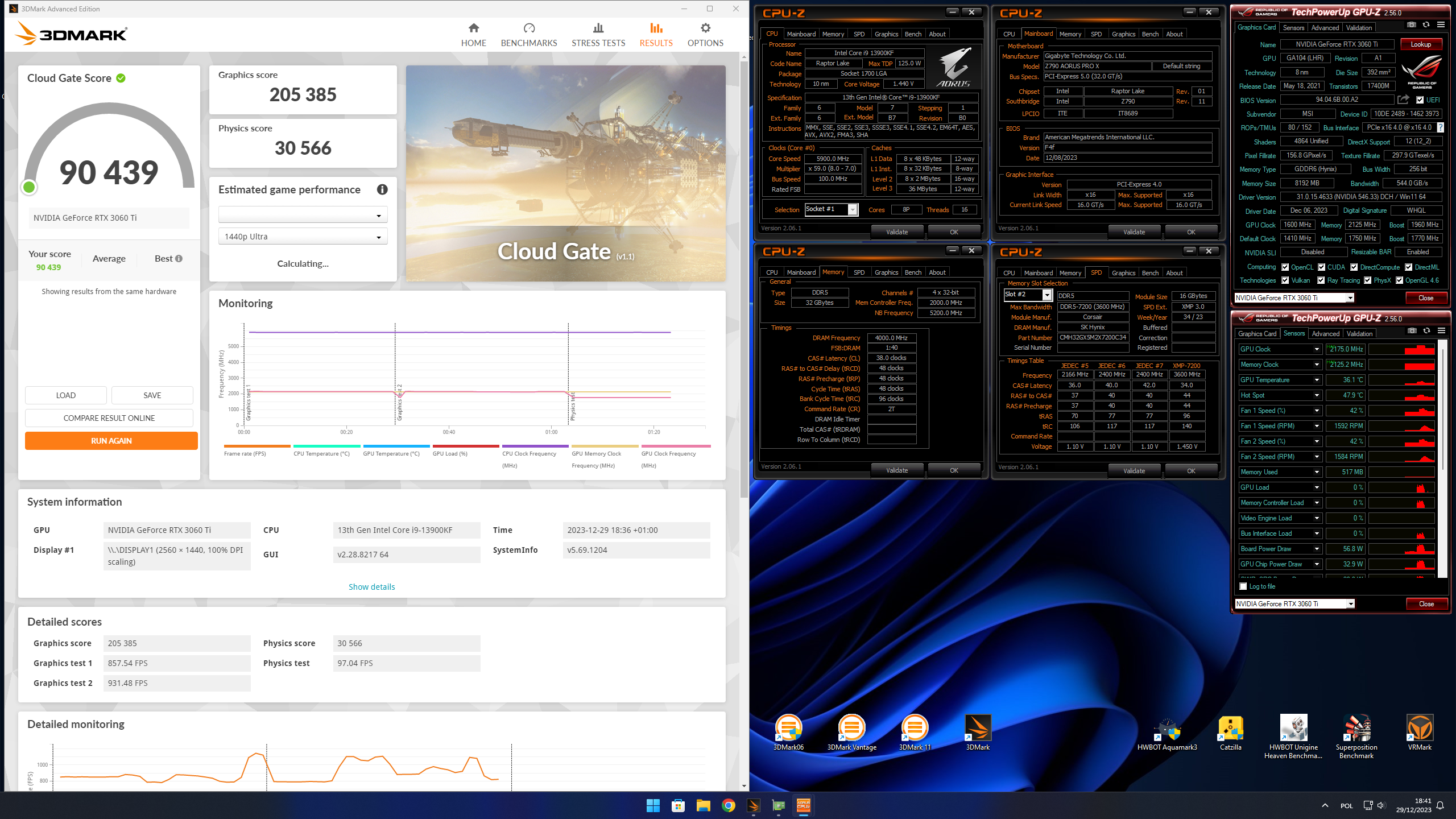Viewport: 1456px width, 819px height.
Task: Open the Graphics tab in CPU-Z Memory window
Action: (x=886, y=272)
